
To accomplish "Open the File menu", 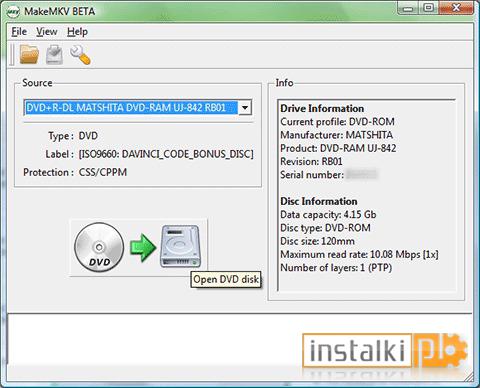I will tap(19, 32).
